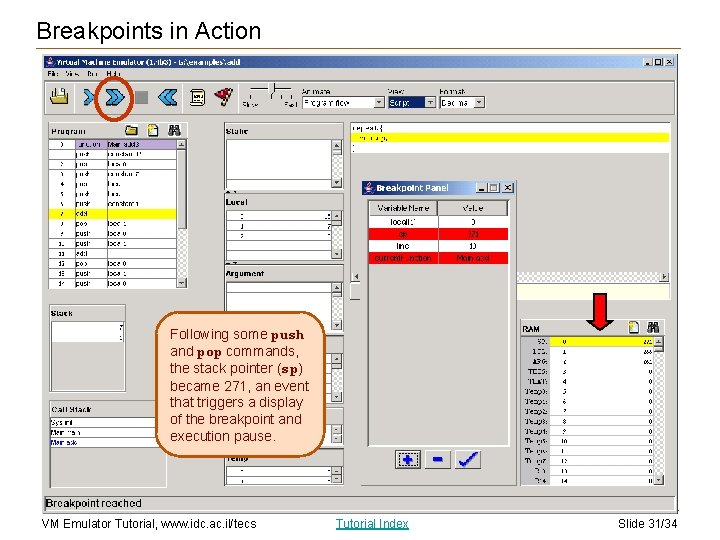
Task: Select the line breakpoint row
Action: pyautogui.click(x=438, y=246)
